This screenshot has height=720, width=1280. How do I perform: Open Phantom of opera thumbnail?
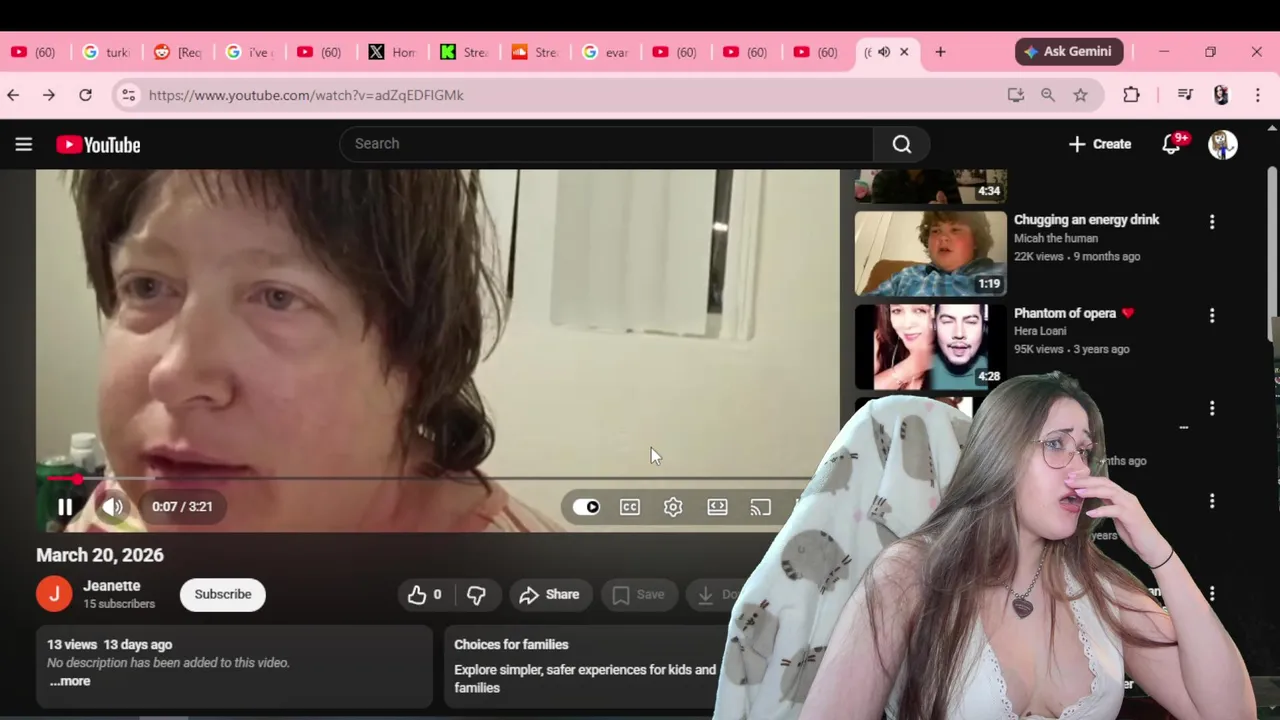tap(931, 347)
